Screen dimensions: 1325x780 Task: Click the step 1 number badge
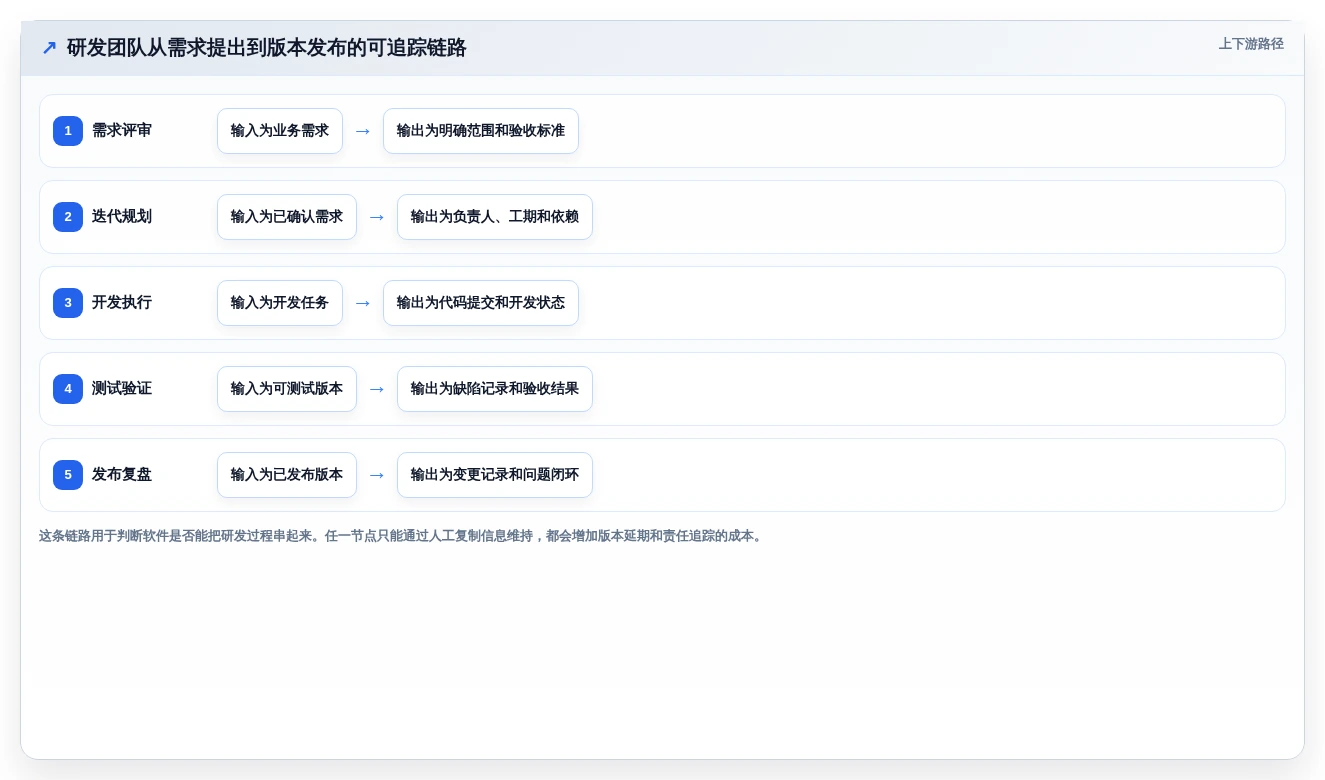click(68, 131)
